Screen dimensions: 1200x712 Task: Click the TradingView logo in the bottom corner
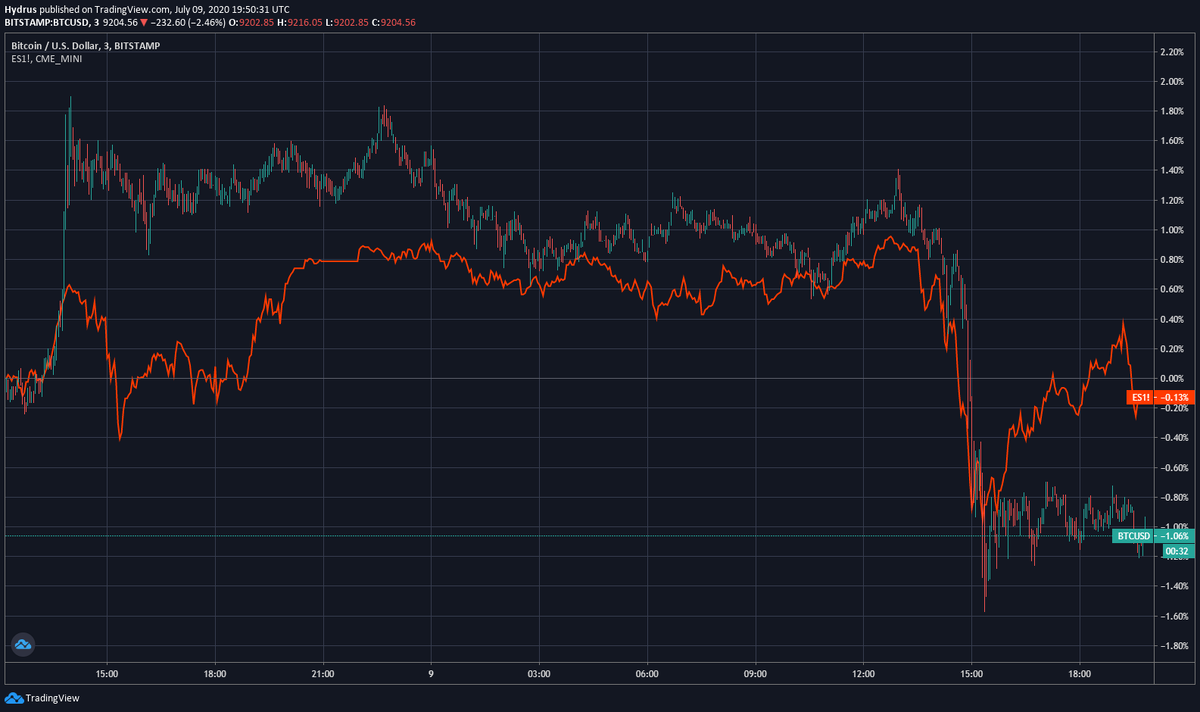click(42, 698)
